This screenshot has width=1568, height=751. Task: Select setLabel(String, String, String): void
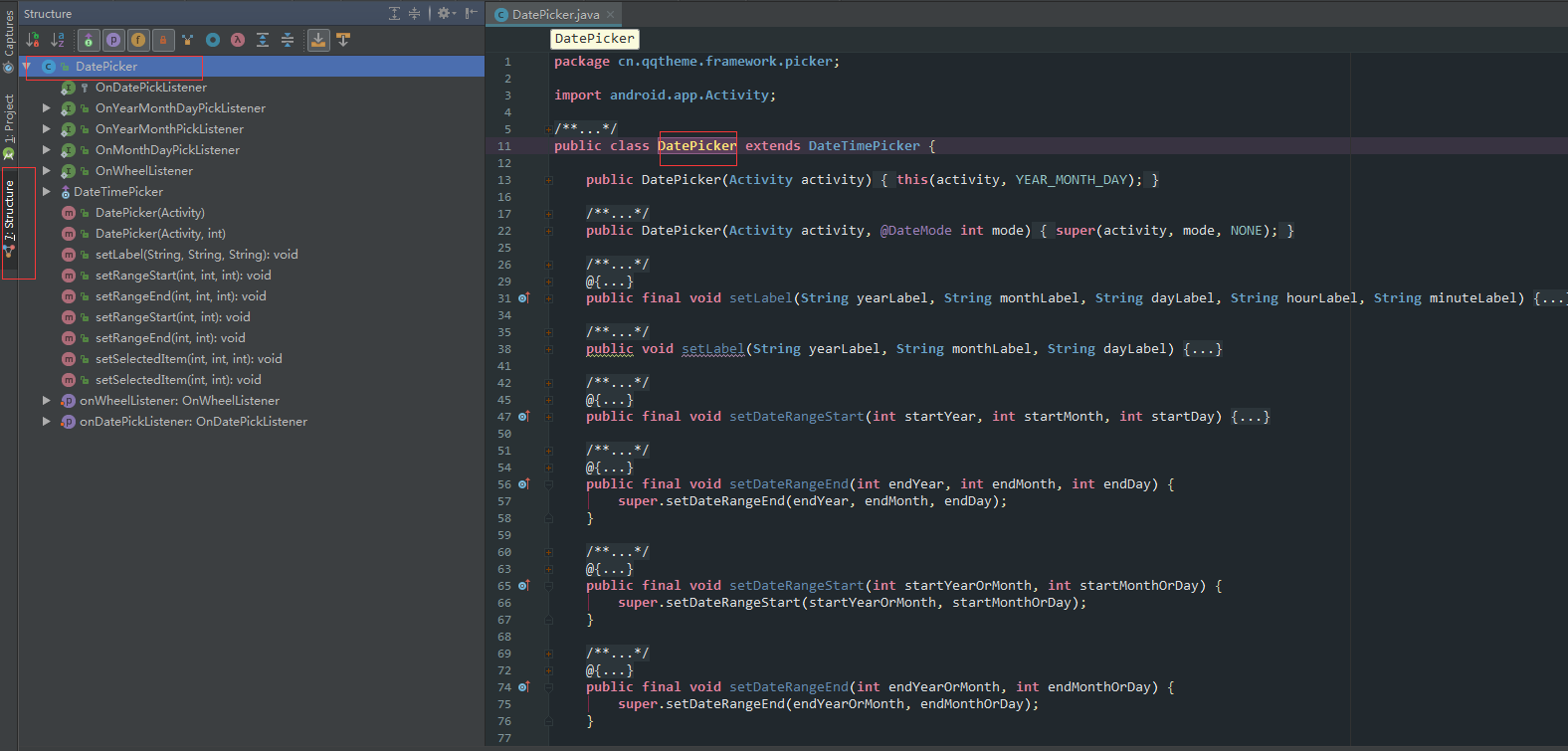tap(197, 255)
